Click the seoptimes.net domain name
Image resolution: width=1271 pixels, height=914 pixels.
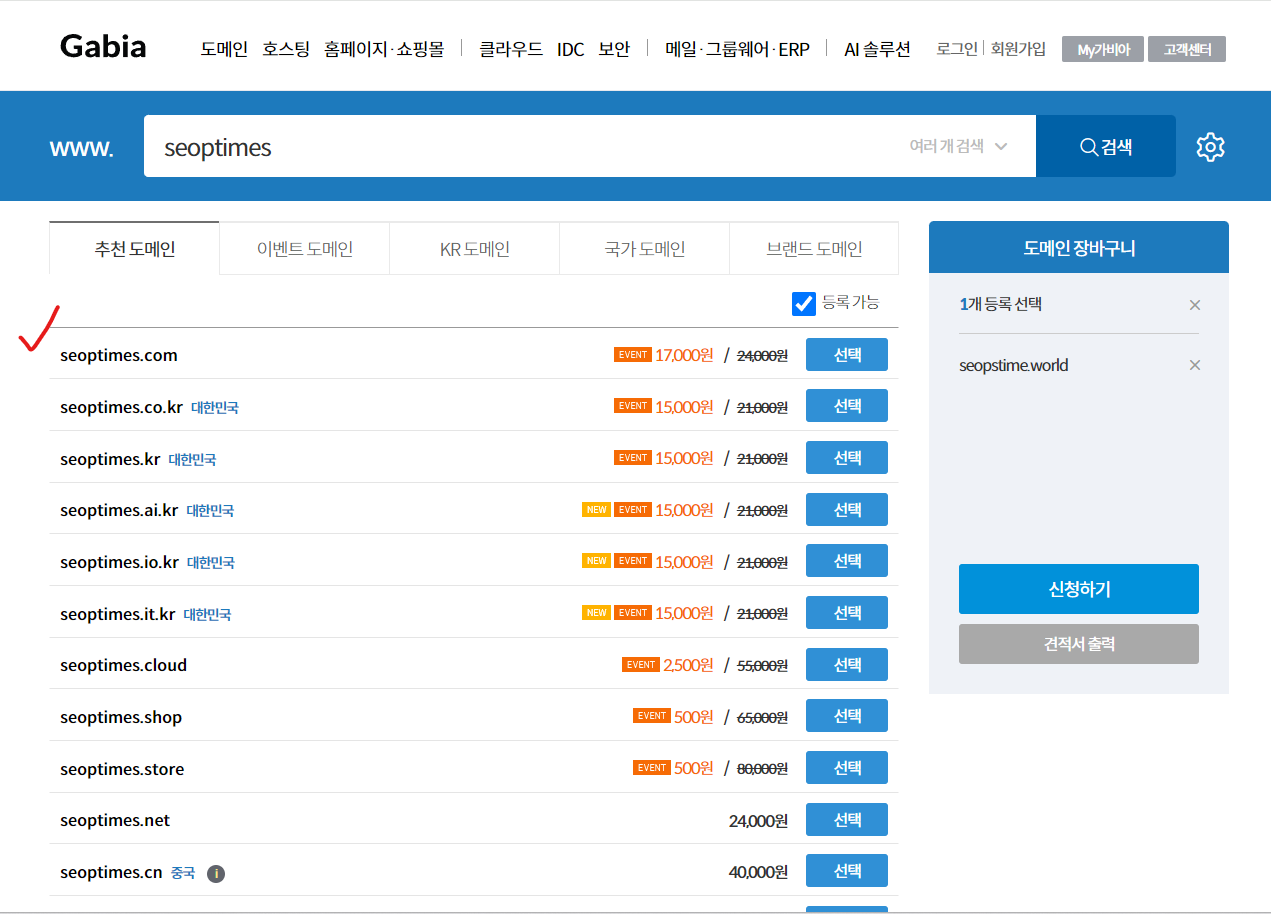pos(115,821)
